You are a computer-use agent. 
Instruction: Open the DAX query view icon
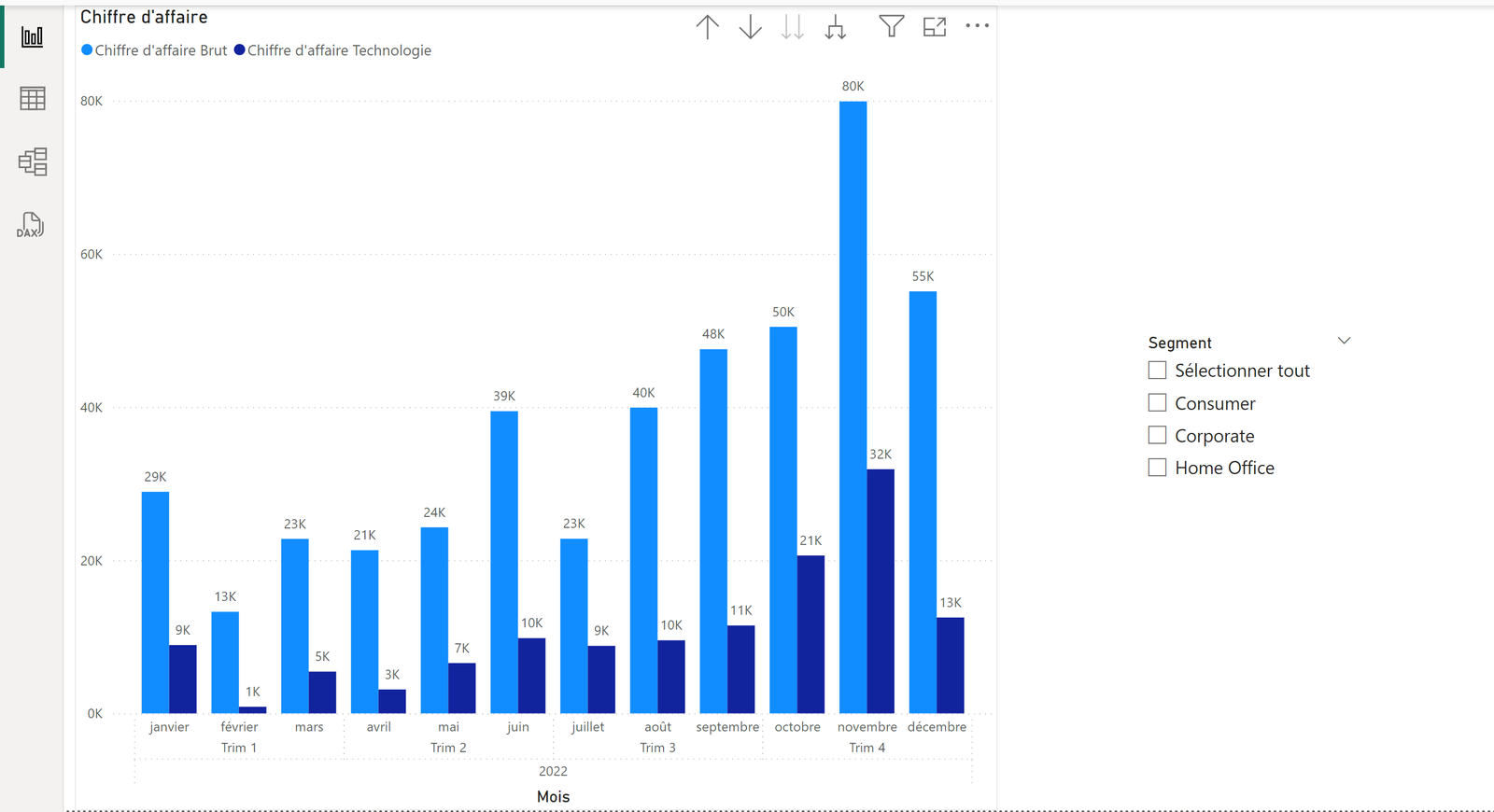coord(30,225)
